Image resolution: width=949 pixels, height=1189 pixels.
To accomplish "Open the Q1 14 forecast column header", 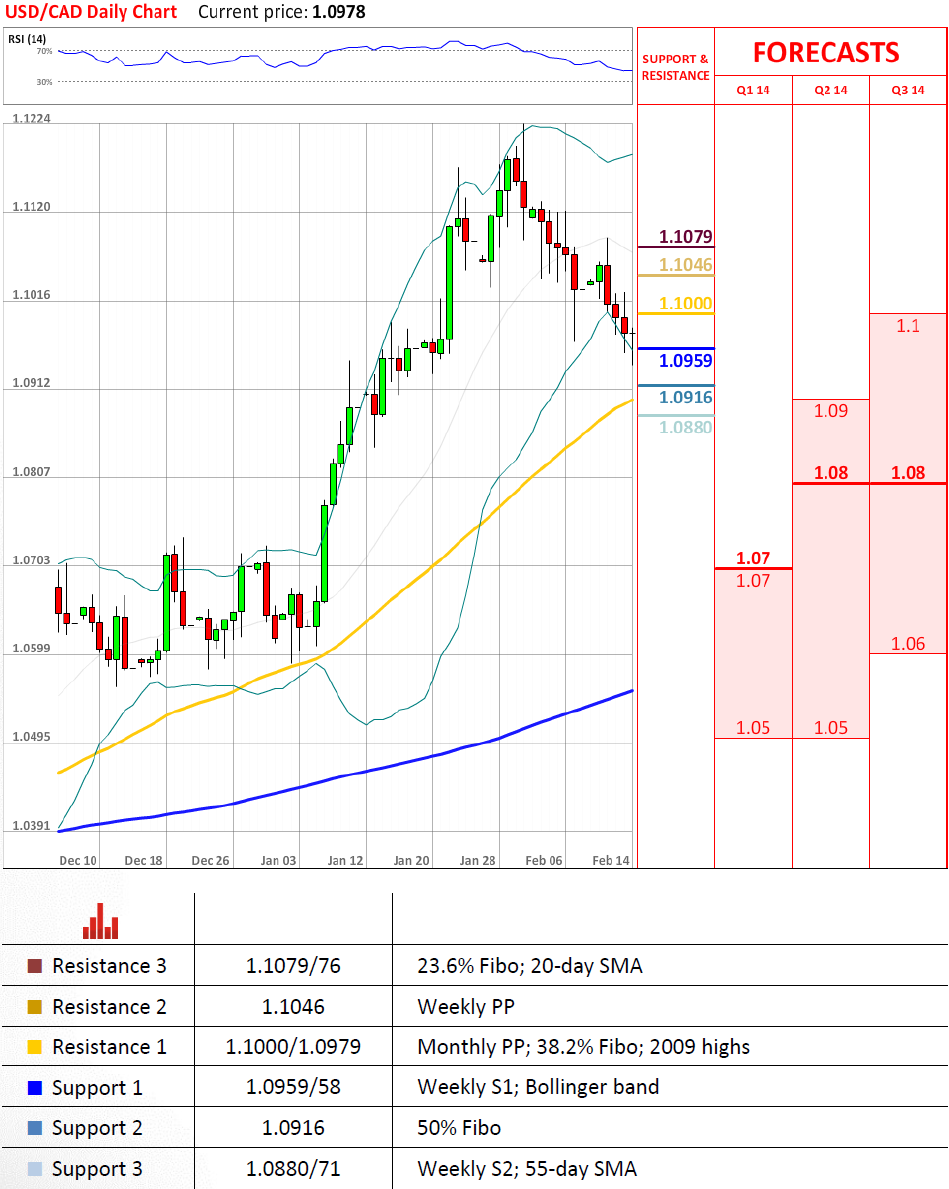I will [753, 90].
